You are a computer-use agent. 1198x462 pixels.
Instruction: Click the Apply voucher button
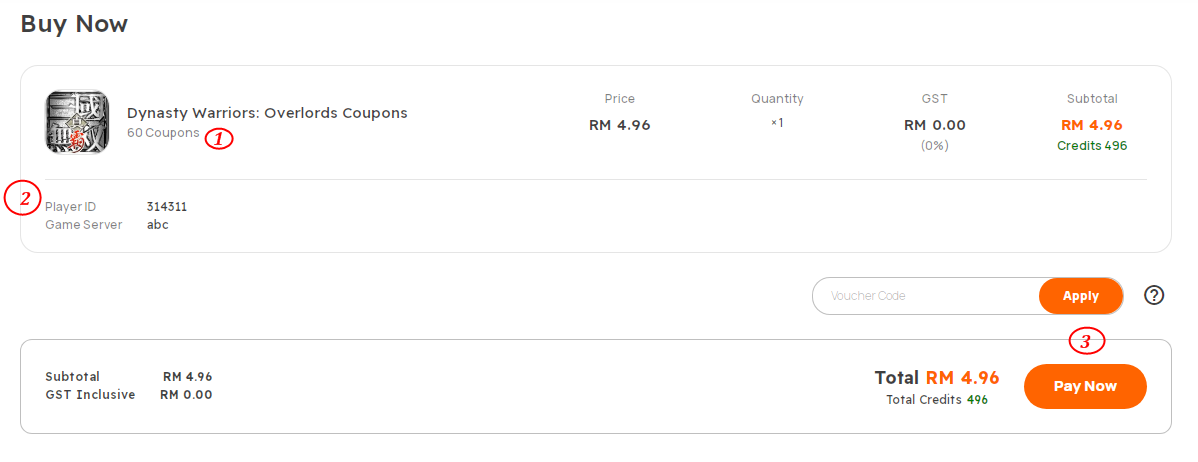[x=1080, y=296]
